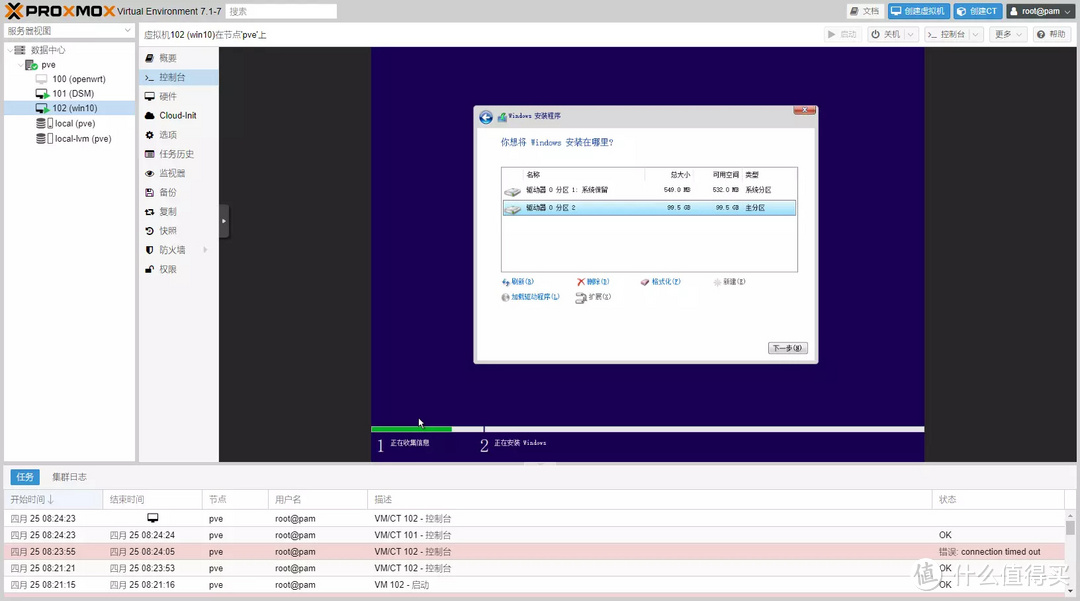Viewport: 1080px width, 601px height.
Task: Click 下一步 (Next) in Windows Setup
Action: click(x=787, y=348)
